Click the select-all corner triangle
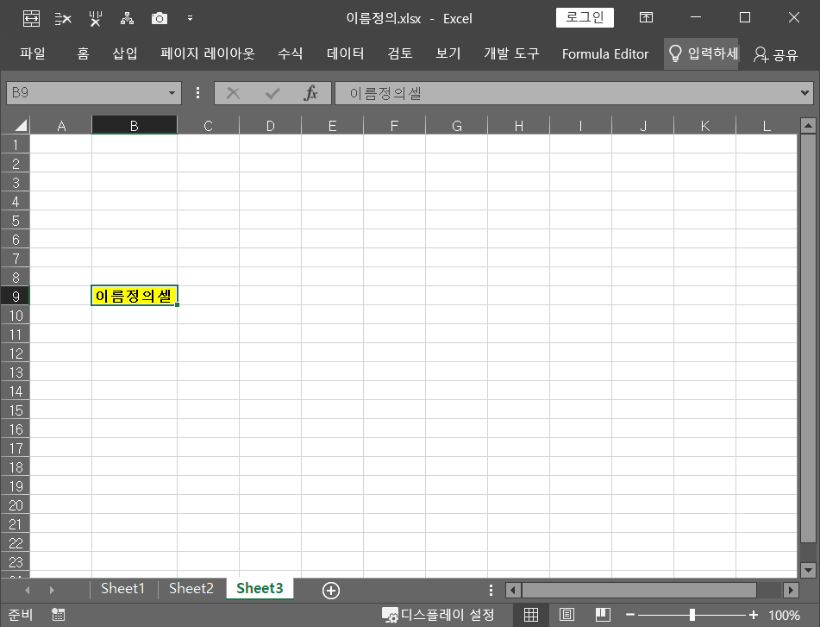This screenshot has width=820, height=627. (20, 125)
